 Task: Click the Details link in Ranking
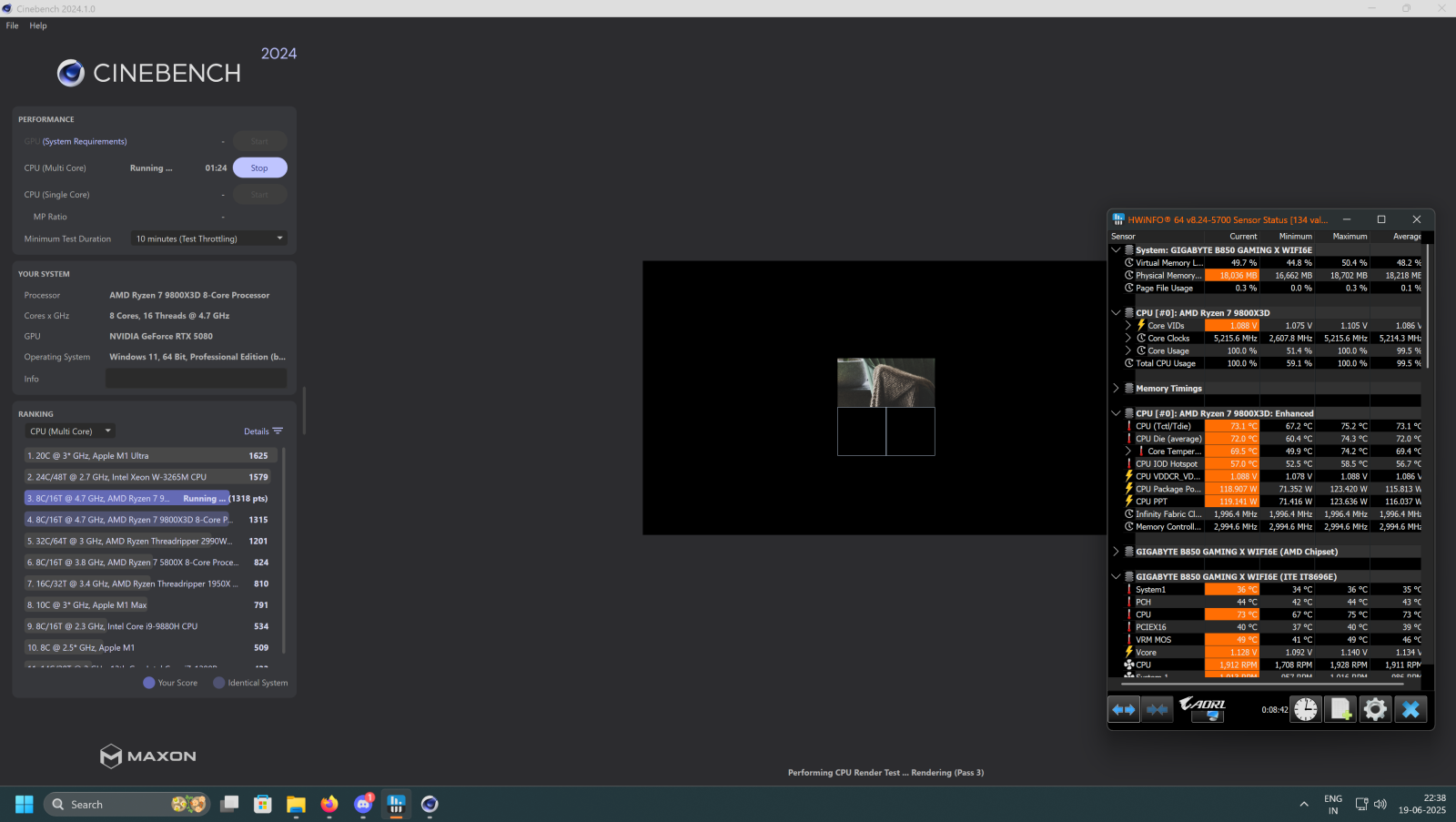256,431
